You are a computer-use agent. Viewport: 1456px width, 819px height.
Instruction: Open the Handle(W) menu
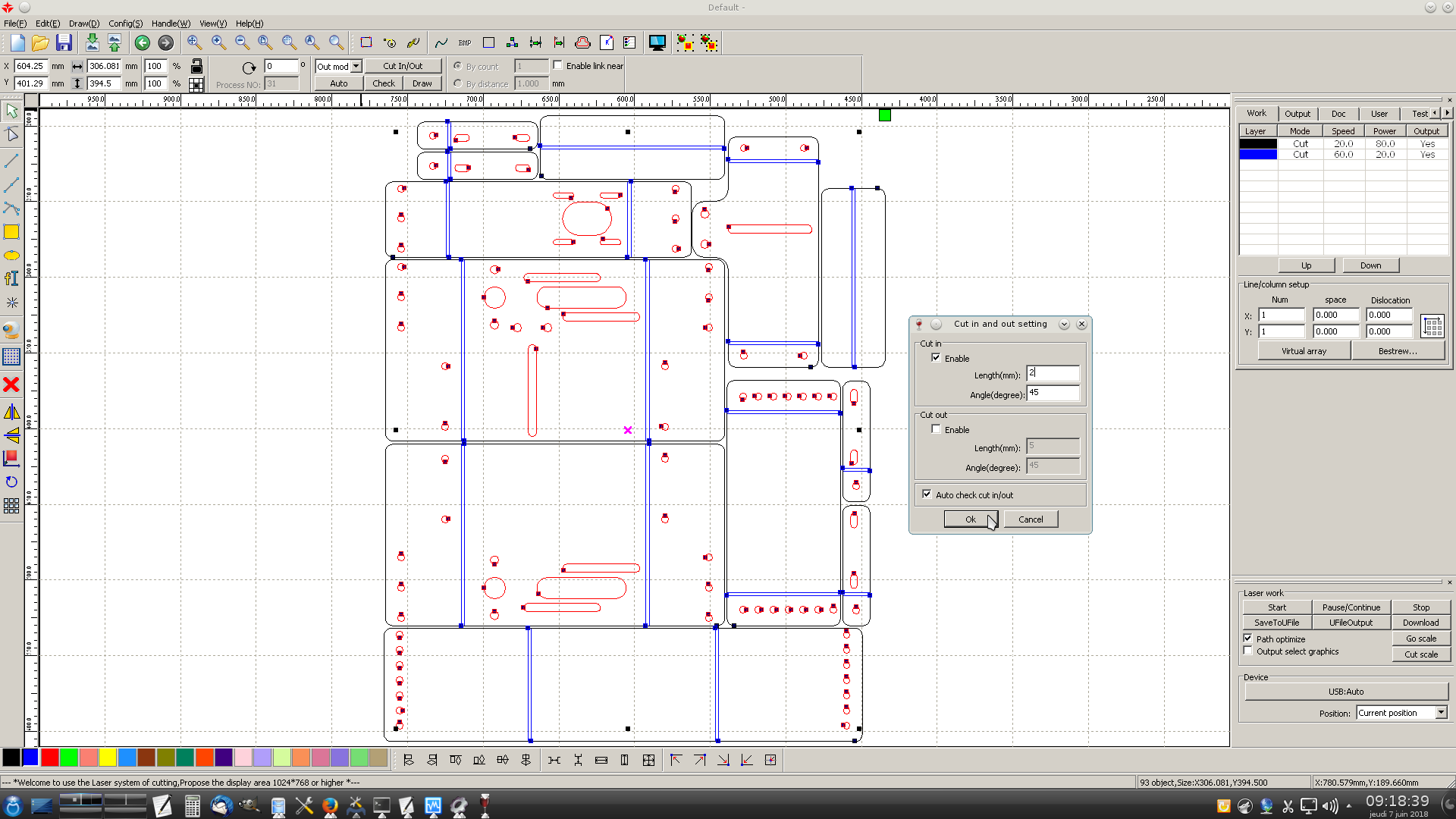click(x=171, y=24)
